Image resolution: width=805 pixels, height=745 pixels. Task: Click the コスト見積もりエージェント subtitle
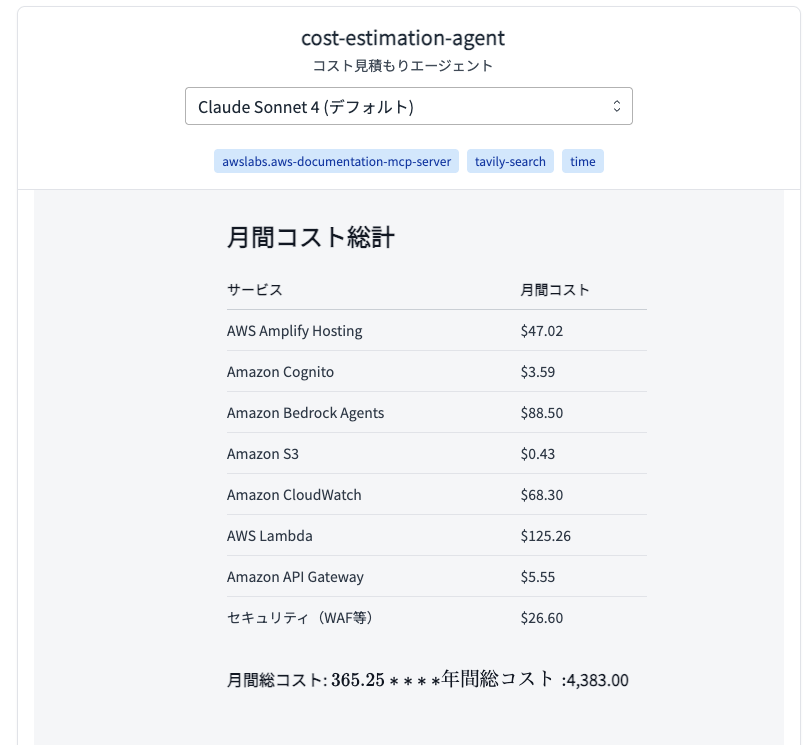click(403, 63)
